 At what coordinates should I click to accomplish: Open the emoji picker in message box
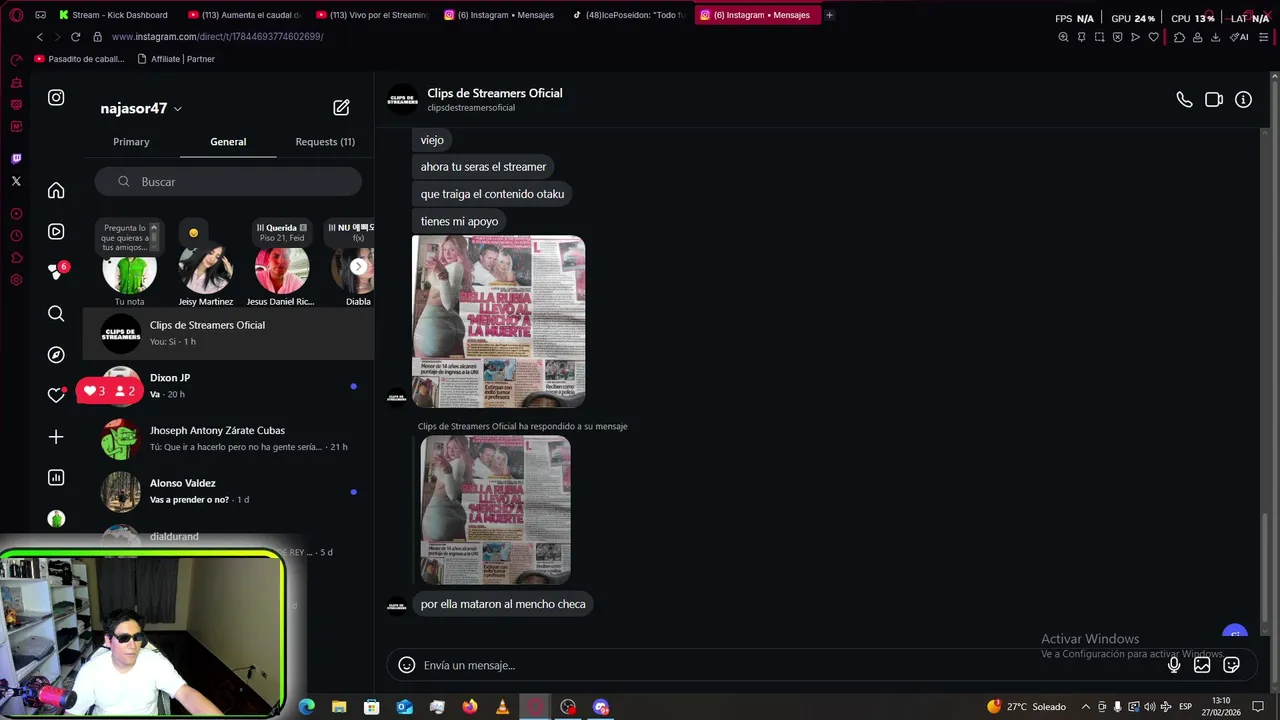point(407,665)
